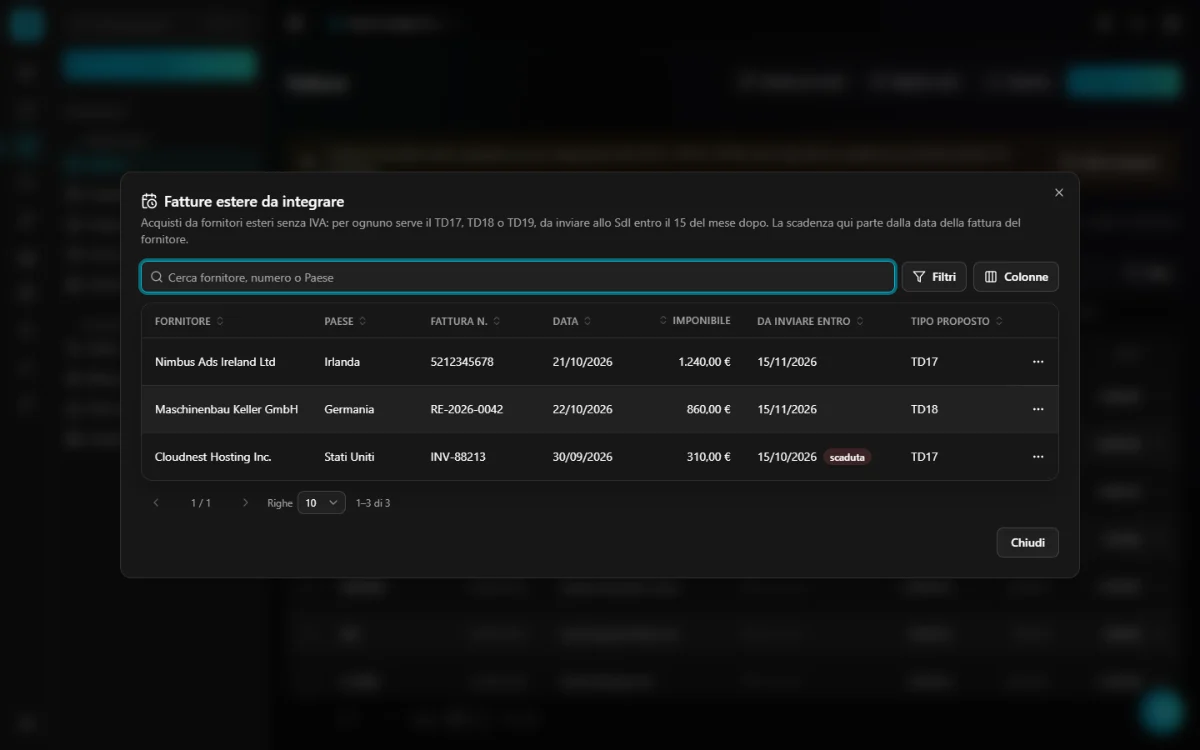The image size is (1200, 750).
Task: Click the 1.240,00 € amount
Action: click(704, 362)
